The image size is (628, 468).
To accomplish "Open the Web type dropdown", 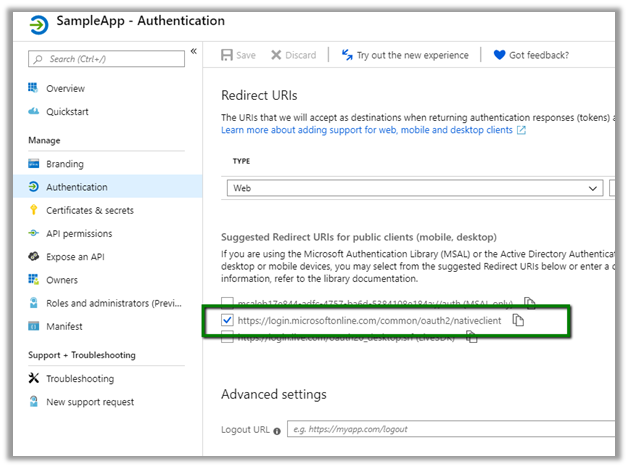I will click(x=415, y=187).
